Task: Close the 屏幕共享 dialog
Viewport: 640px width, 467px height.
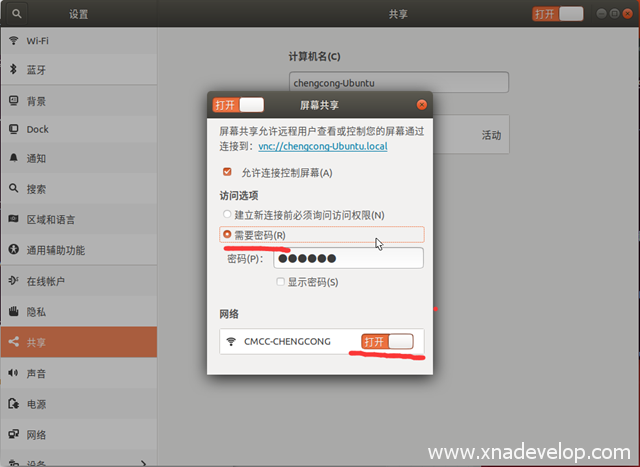Action: (421, 104)
